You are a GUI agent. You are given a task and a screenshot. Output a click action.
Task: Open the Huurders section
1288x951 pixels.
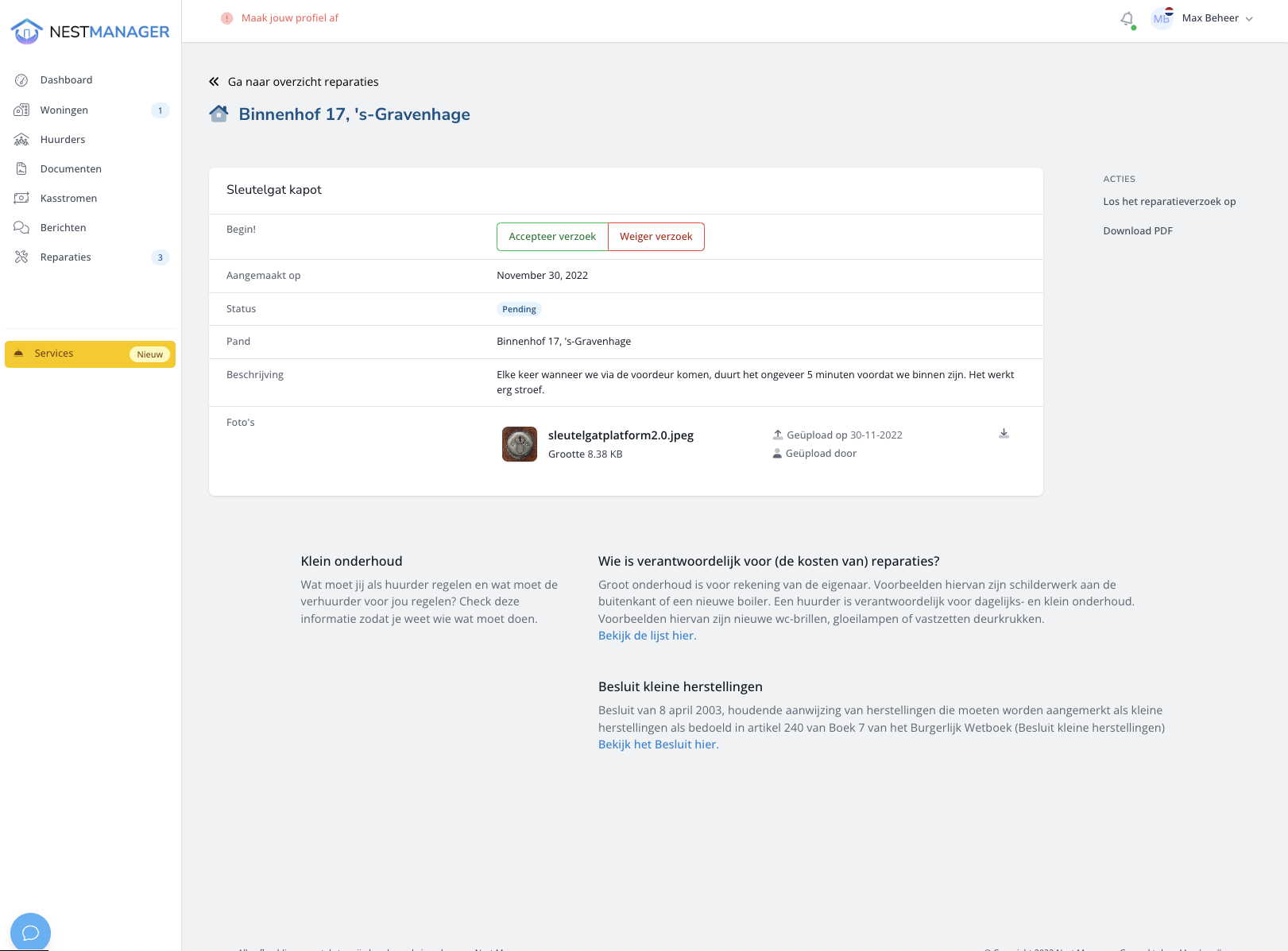(62, 140)
